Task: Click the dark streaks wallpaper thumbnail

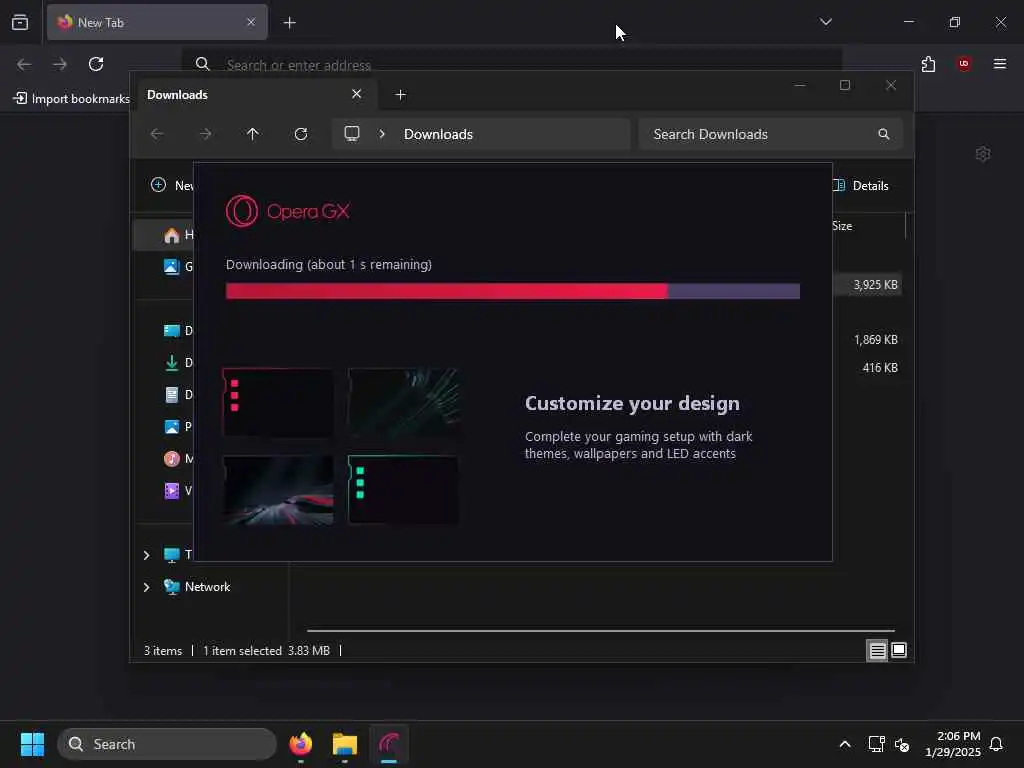Action: point(403,402)
